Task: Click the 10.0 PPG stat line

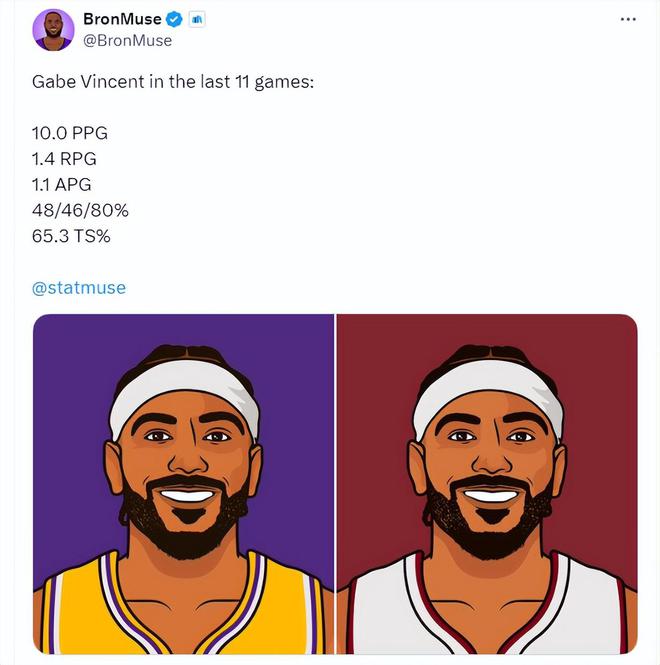Action: pos(70,133)
